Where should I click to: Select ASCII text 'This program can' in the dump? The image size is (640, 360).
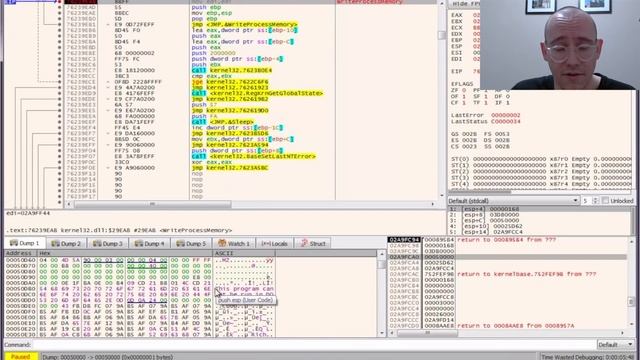[244, 289]
